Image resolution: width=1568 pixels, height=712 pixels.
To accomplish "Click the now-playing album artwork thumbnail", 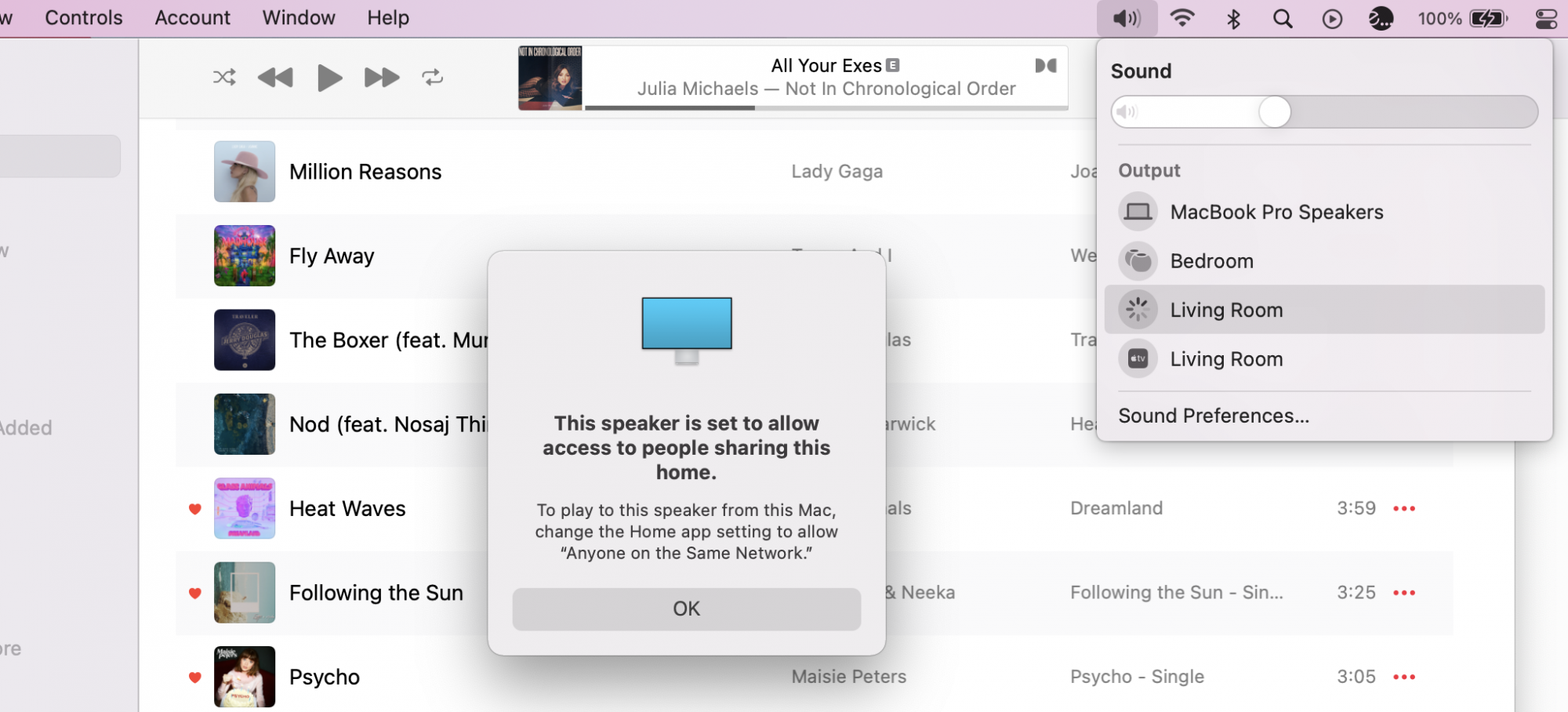I will coord(550,78).
